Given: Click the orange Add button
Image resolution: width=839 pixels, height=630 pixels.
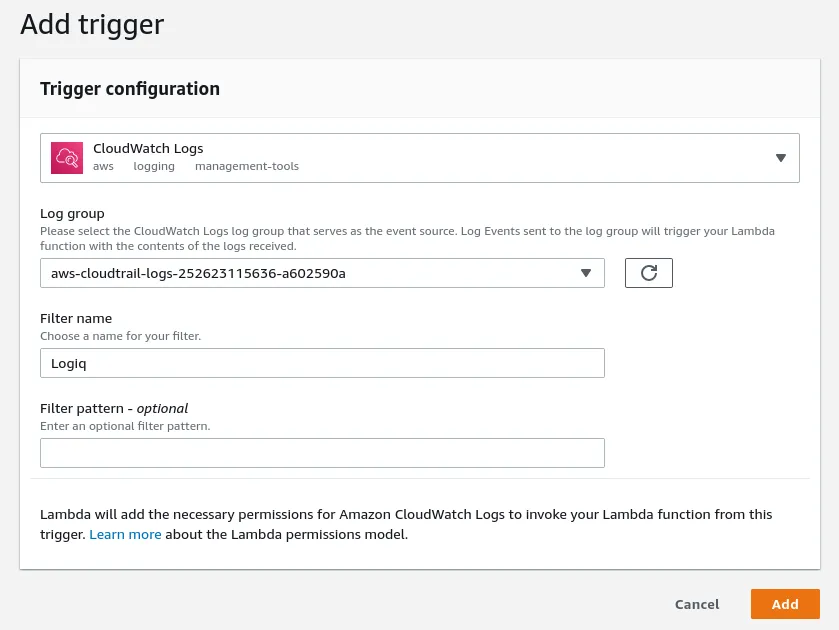Looking at the screenshot, I should click(x=785, y=604).
